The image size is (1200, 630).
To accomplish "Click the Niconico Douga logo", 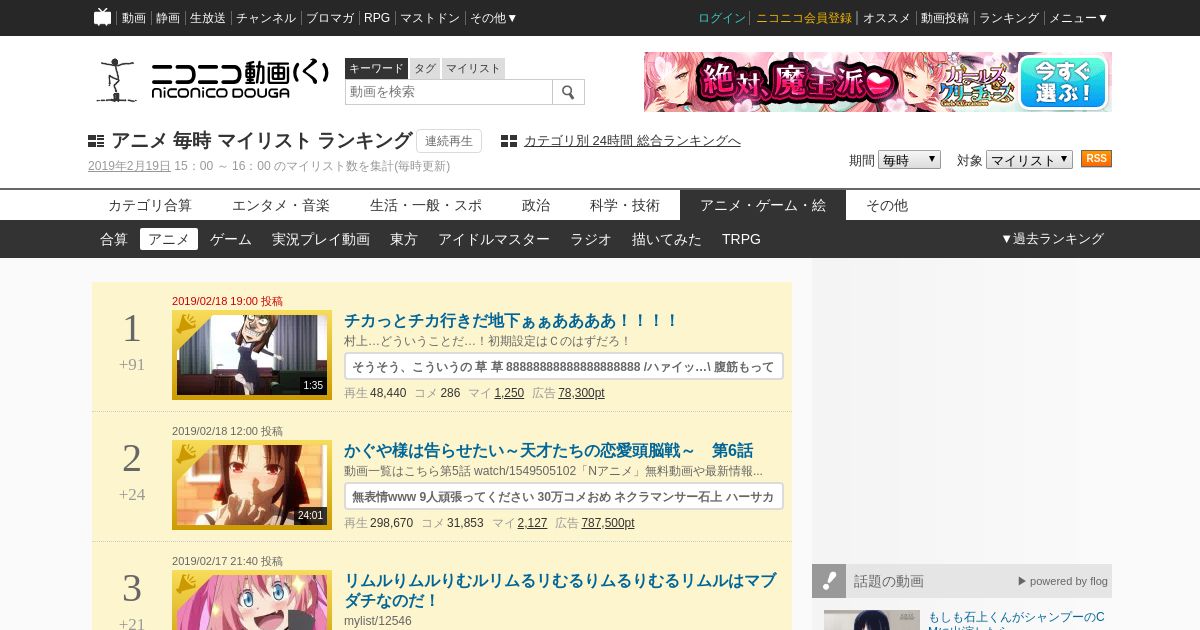I will tap(211, 80).
